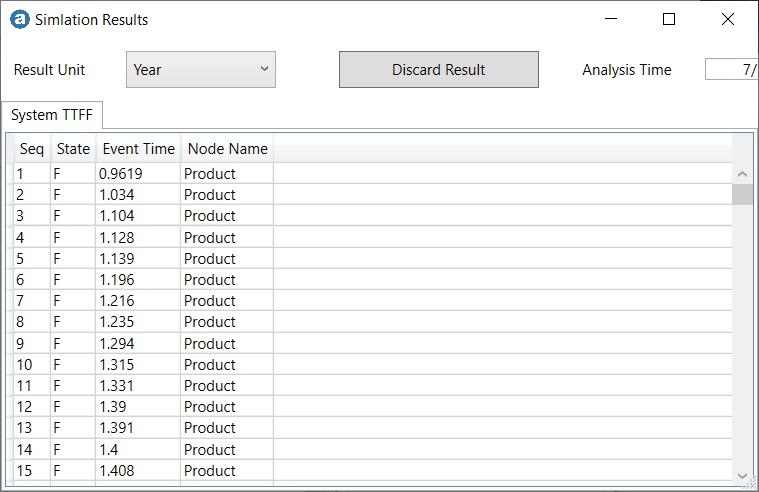Click the Discard Result button

(438, 70)
